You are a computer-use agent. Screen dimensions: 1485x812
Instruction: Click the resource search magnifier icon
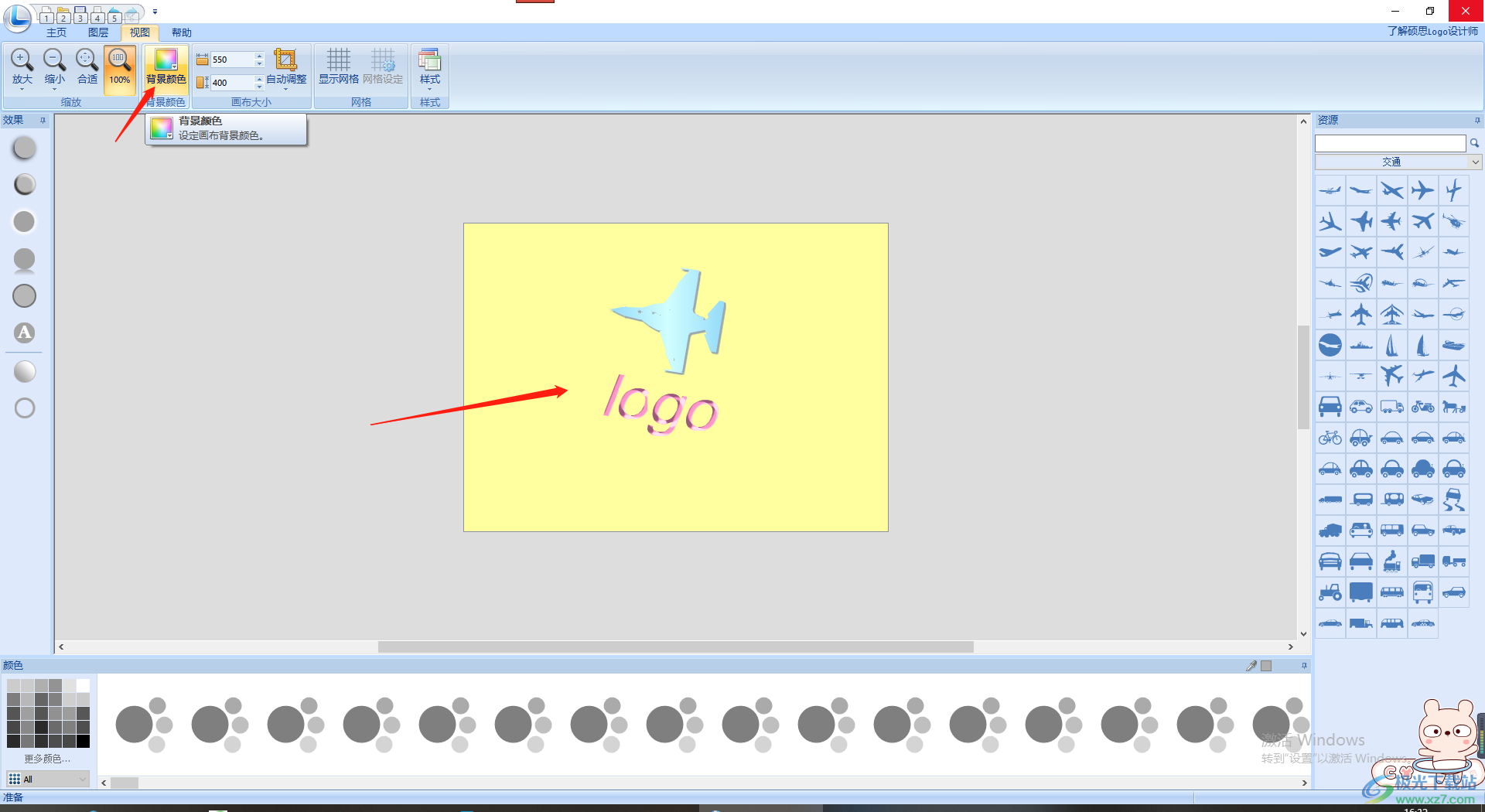1475,143
